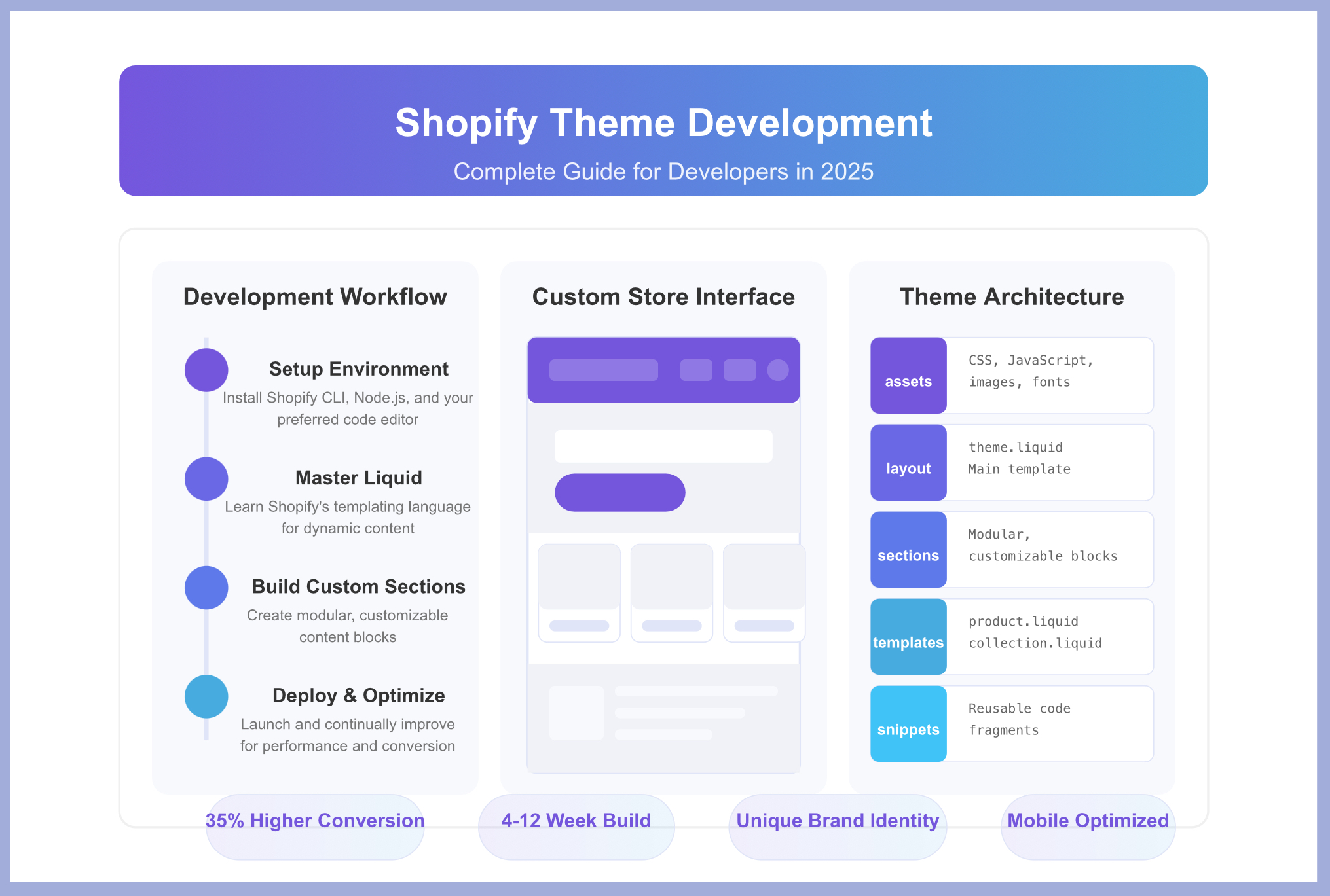
Task: Click the Deploy & Optimize step circle
Action: pos(206,696)
